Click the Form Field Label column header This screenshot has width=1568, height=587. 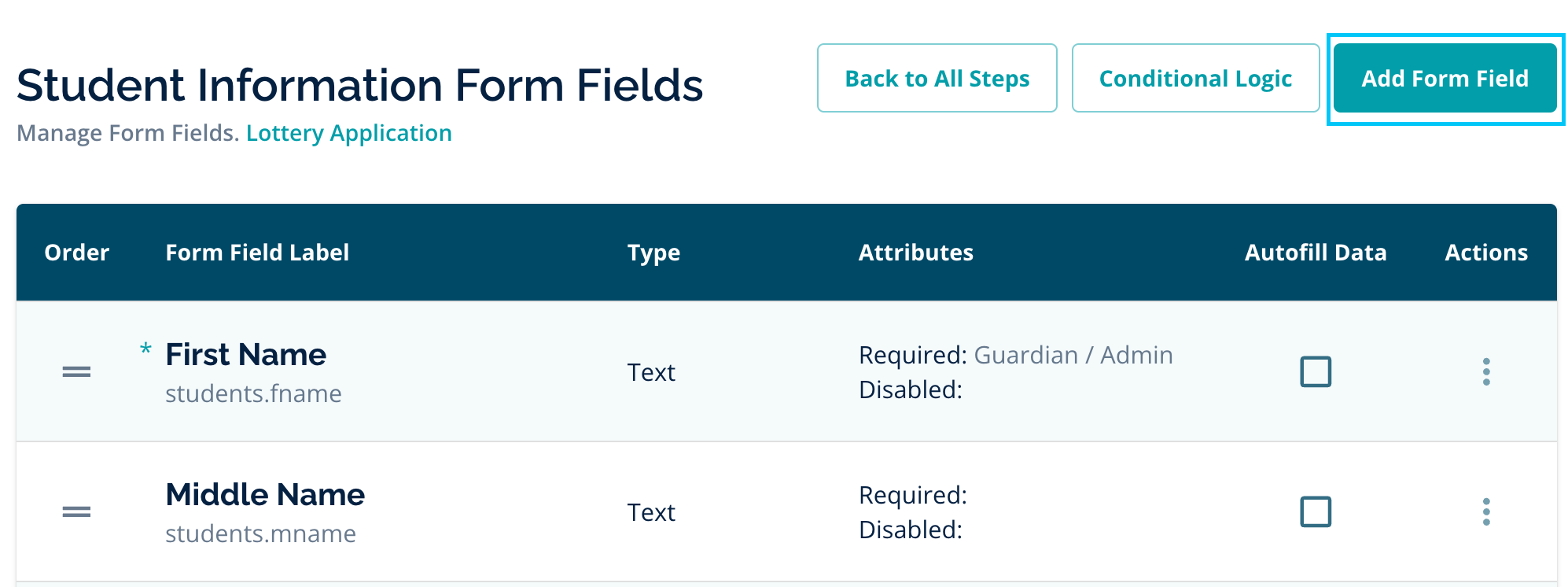(257, 253)
